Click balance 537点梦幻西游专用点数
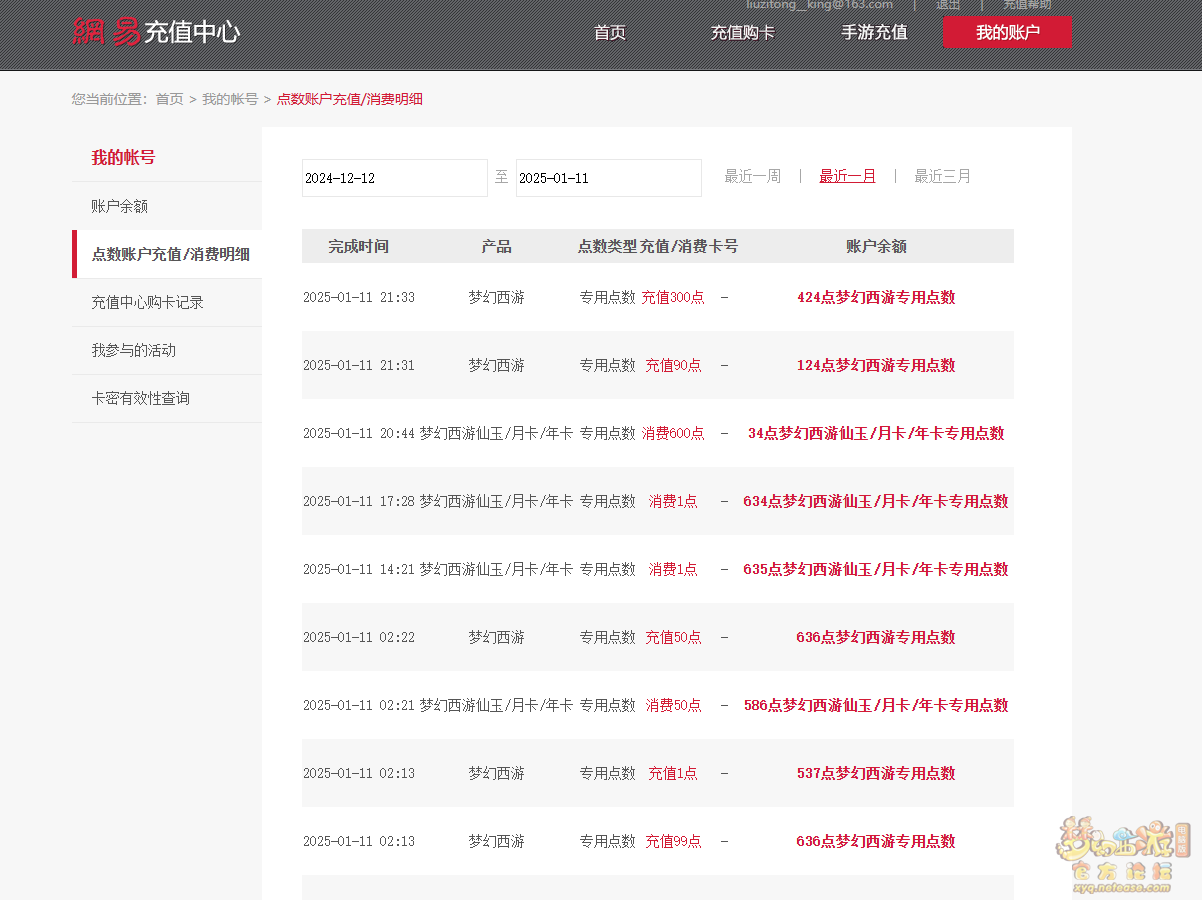The image size is (1202, 900). 876,773
